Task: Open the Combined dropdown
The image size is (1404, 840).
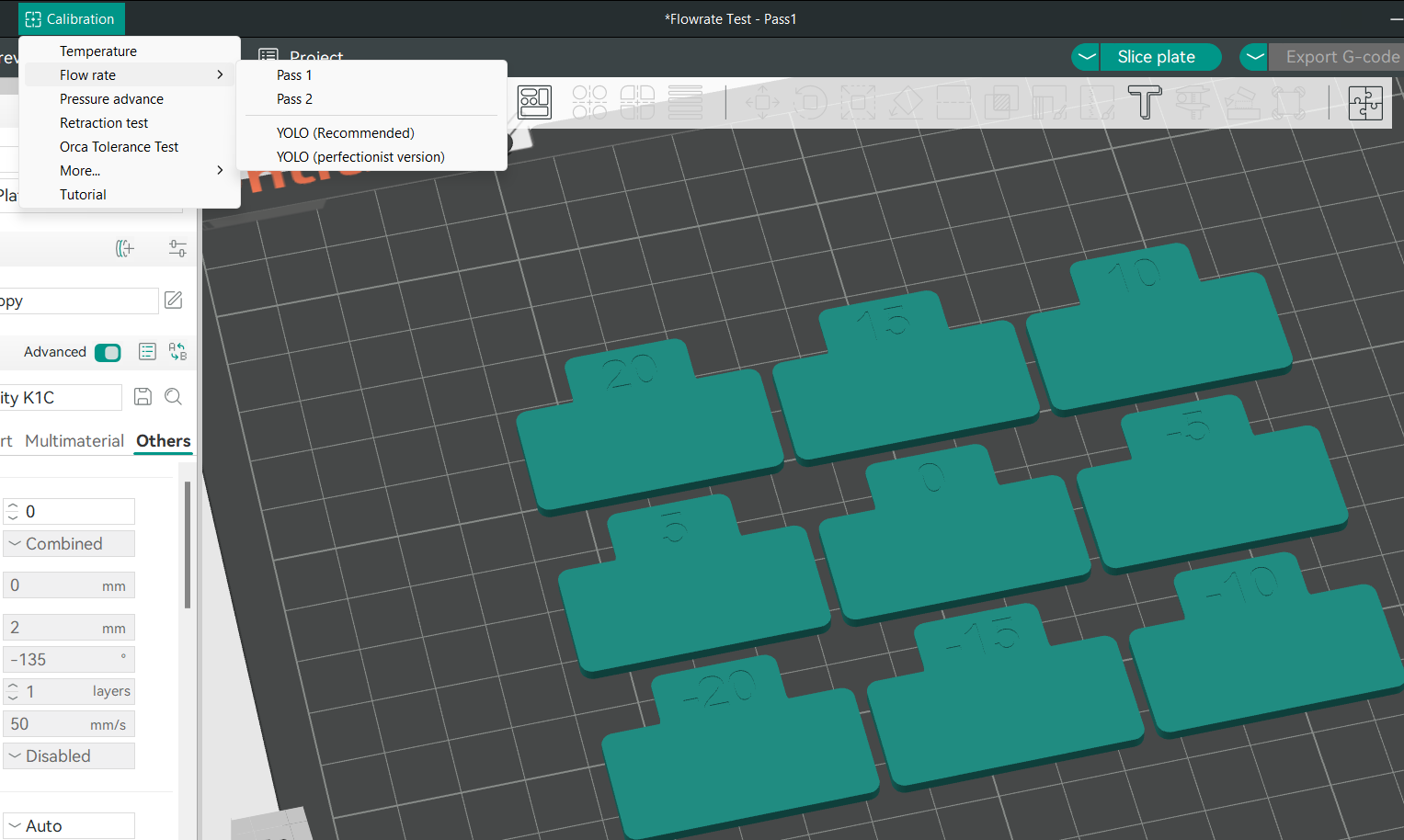Action: click(69, 544)
